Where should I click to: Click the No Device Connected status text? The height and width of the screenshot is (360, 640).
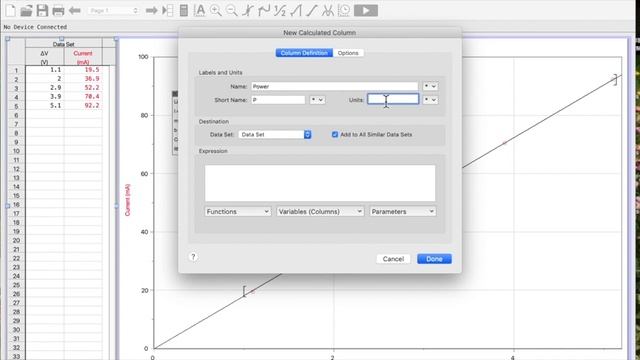[36, 27]
